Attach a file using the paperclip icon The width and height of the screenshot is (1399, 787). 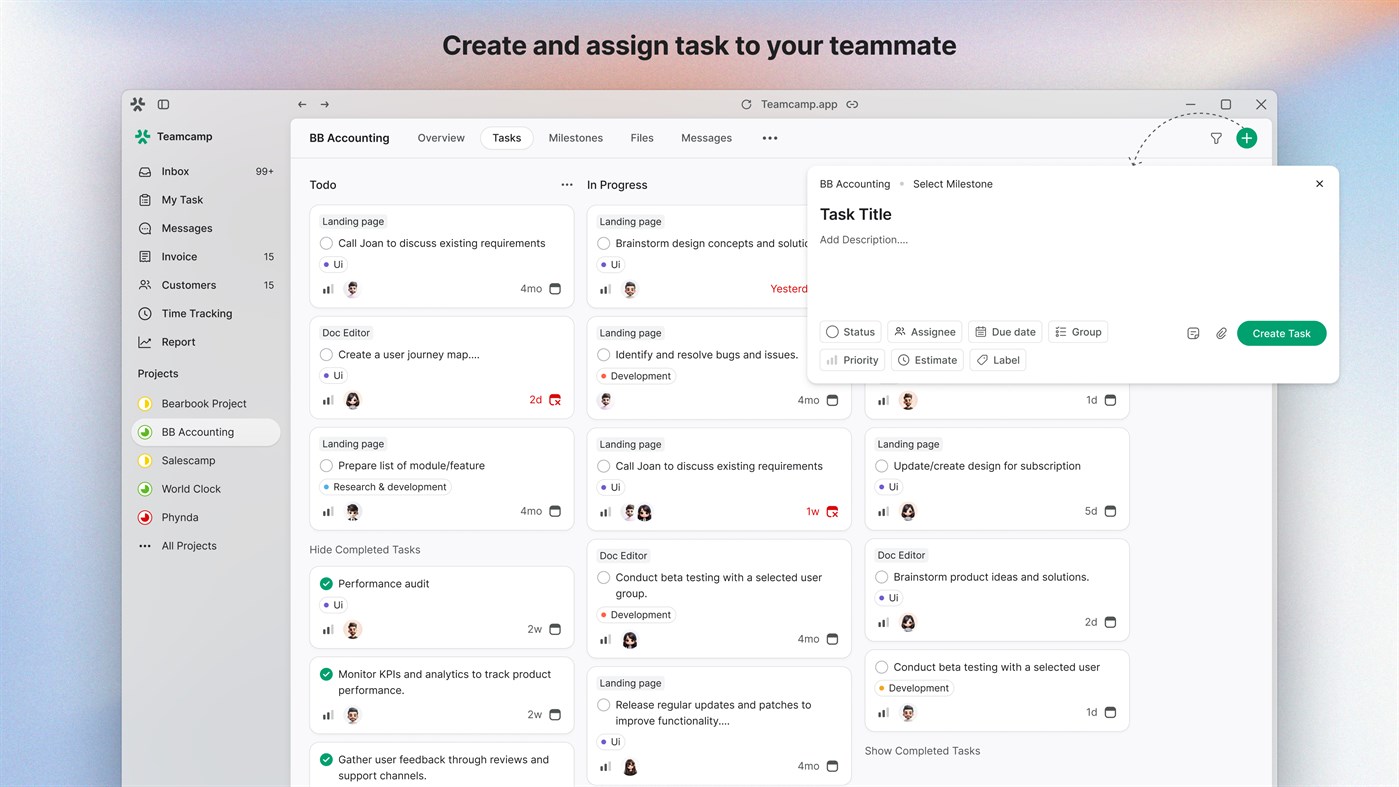point(1221,333)
